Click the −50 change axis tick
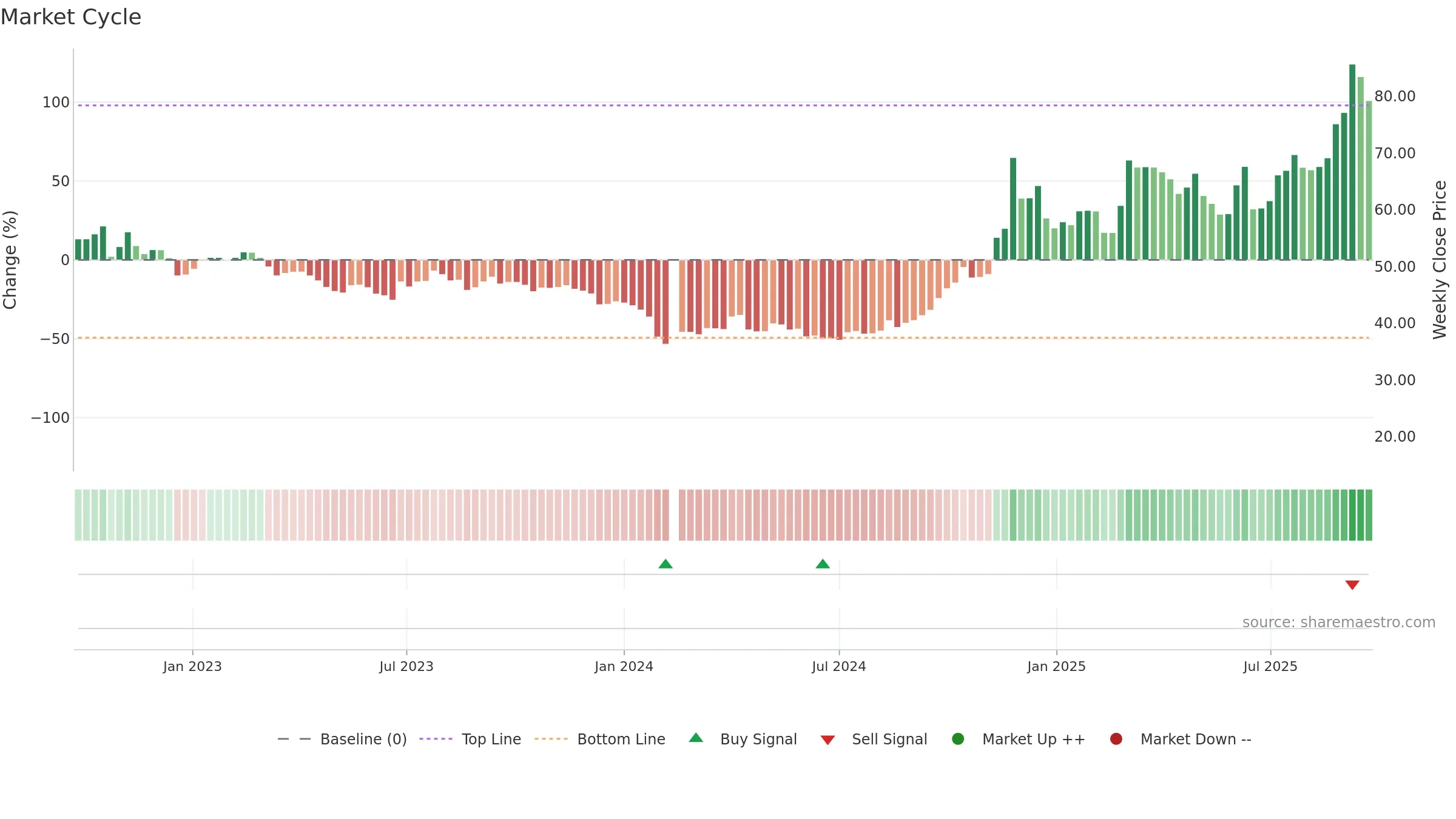 tap(55, 339)
